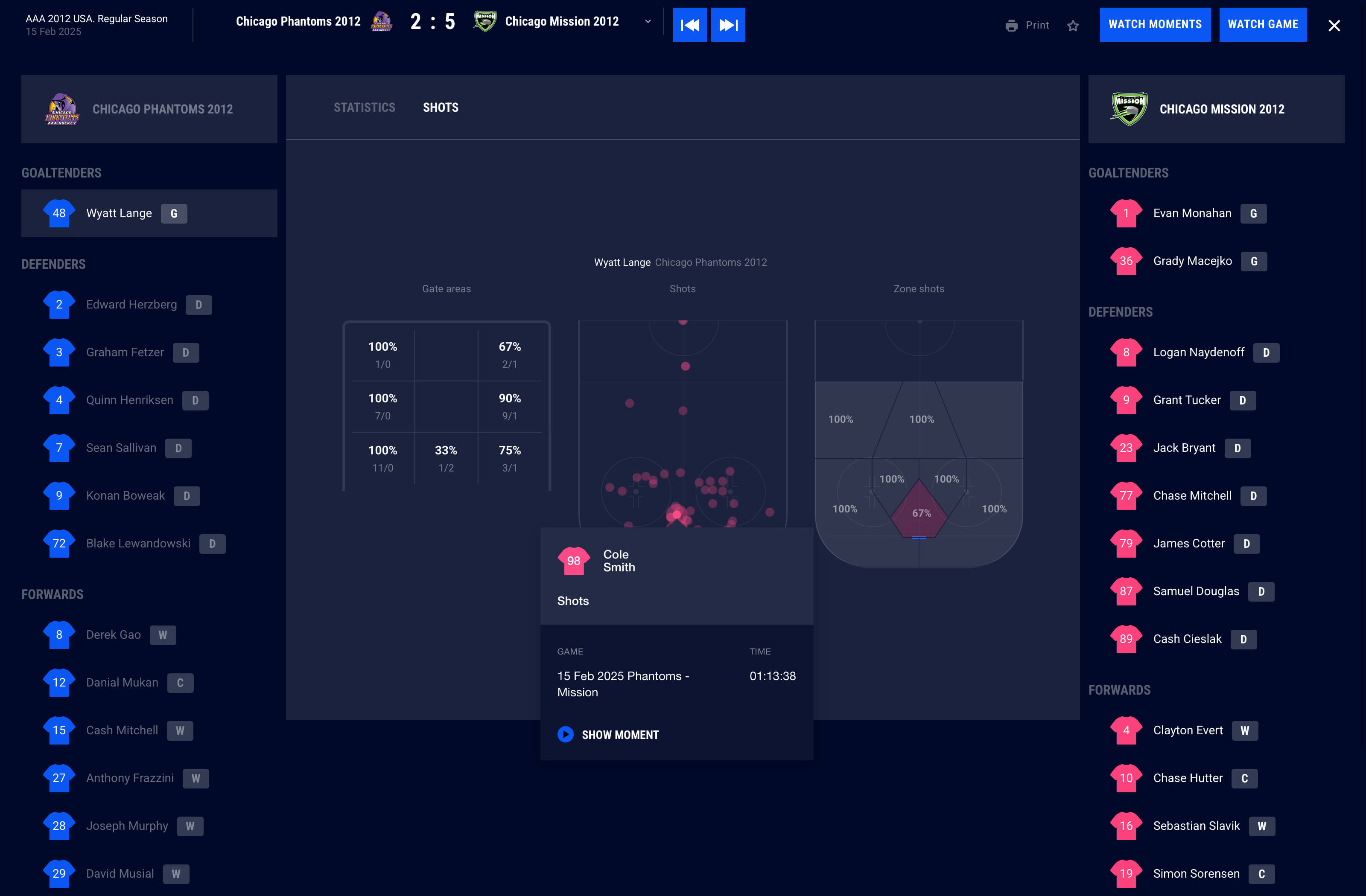Click the Show Moment play icon
The width and height of the screenshot is (1366, 896).
[565, 734]
